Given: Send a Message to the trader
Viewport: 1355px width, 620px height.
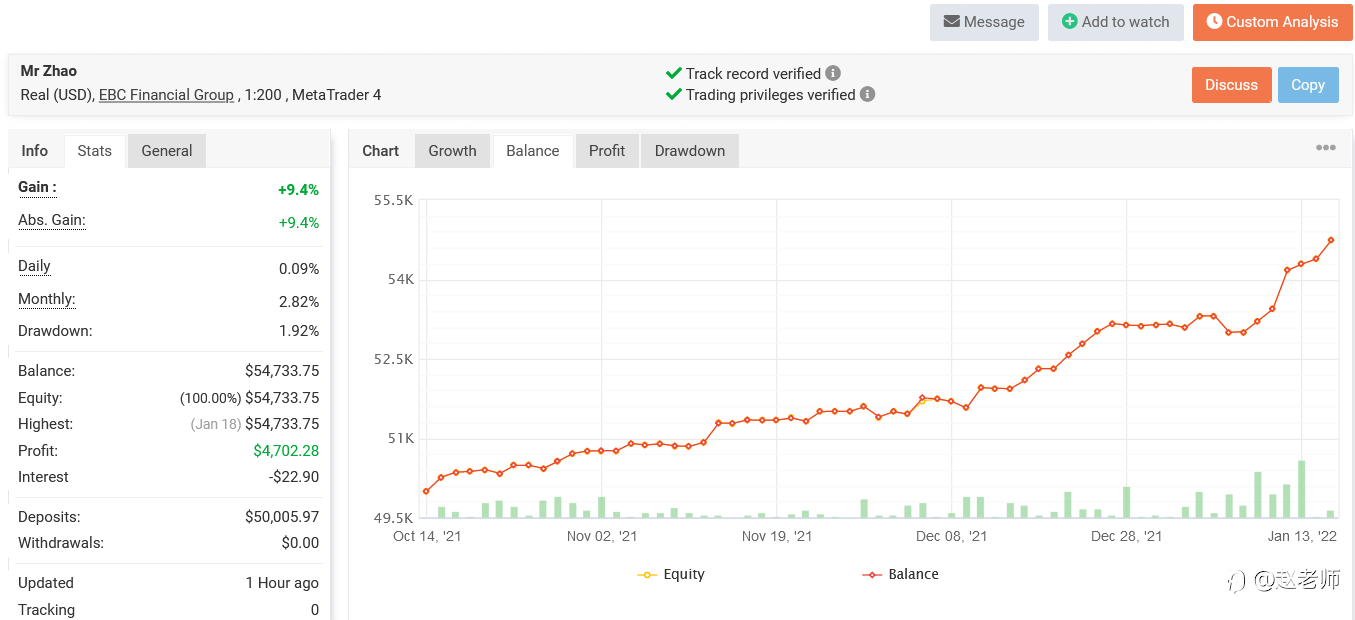Looking at the screenshot, I should [x=984, y=22].
